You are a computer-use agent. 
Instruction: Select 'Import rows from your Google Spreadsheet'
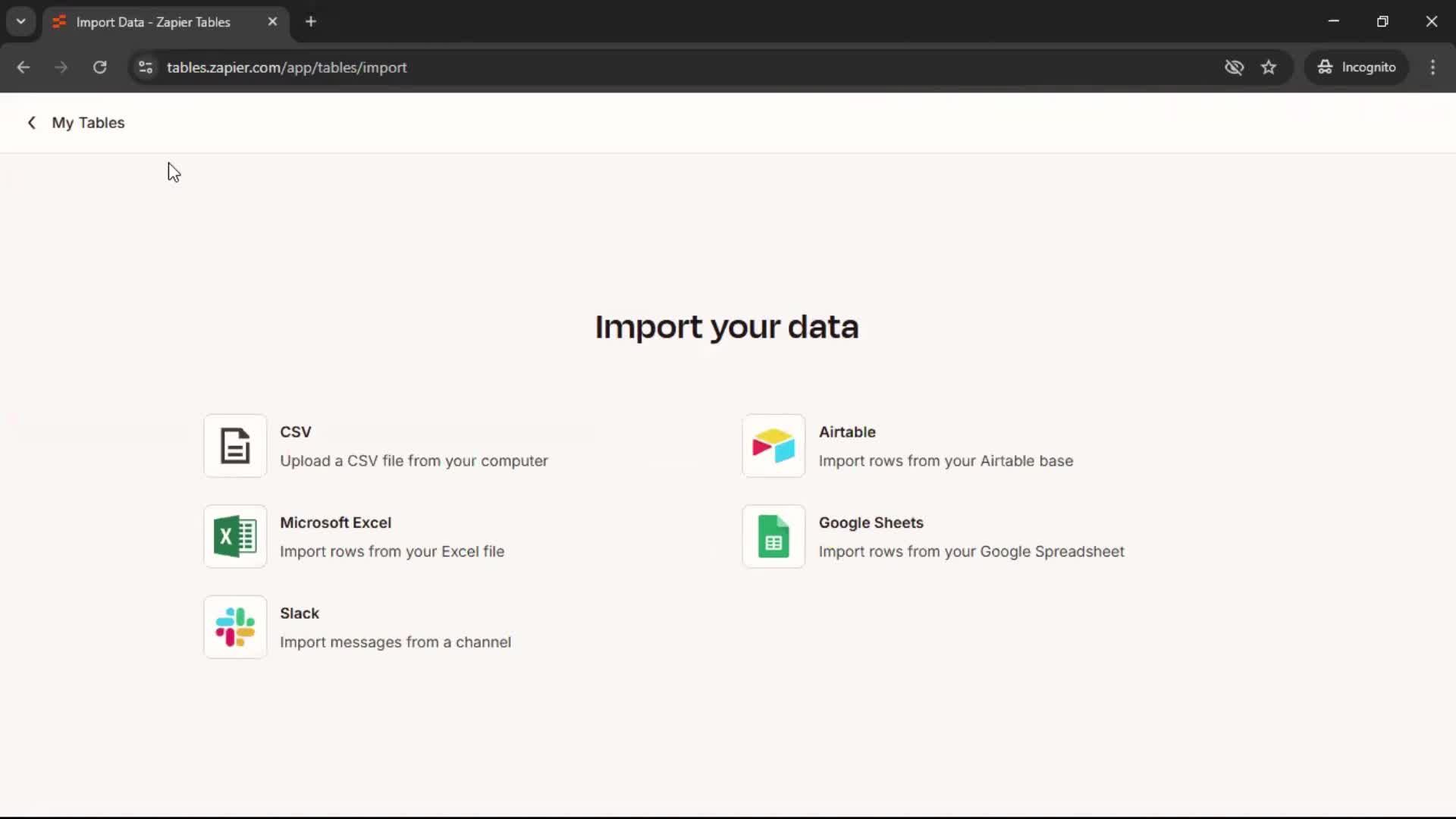pos(971,551)
